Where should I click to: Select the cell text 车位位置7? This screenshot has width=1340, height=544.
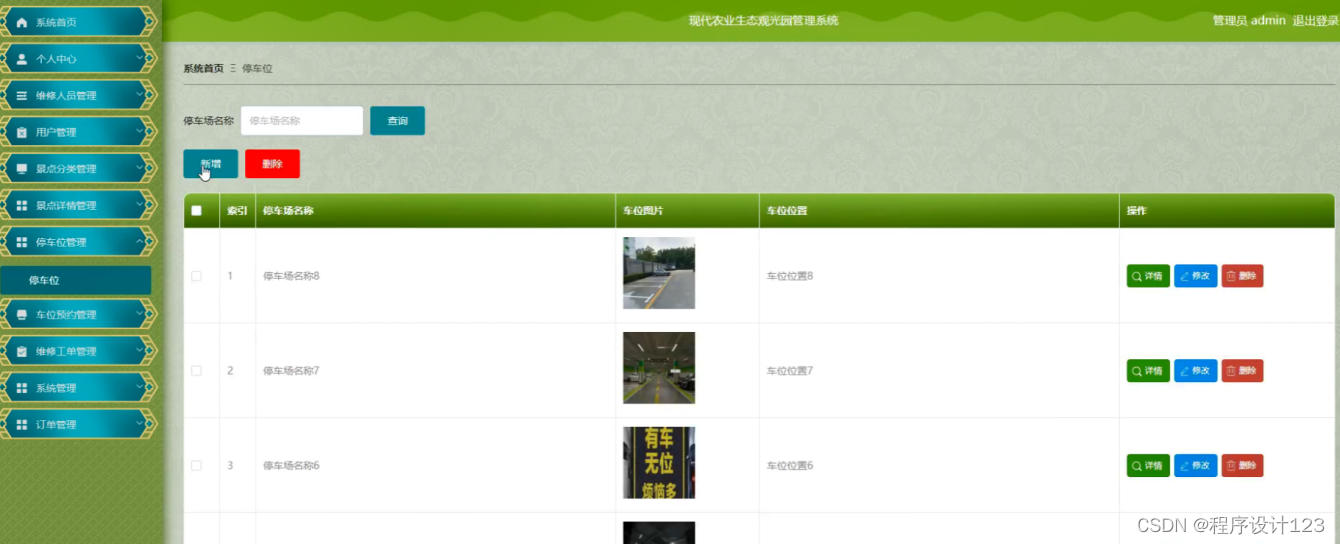(x=790, y=371)
